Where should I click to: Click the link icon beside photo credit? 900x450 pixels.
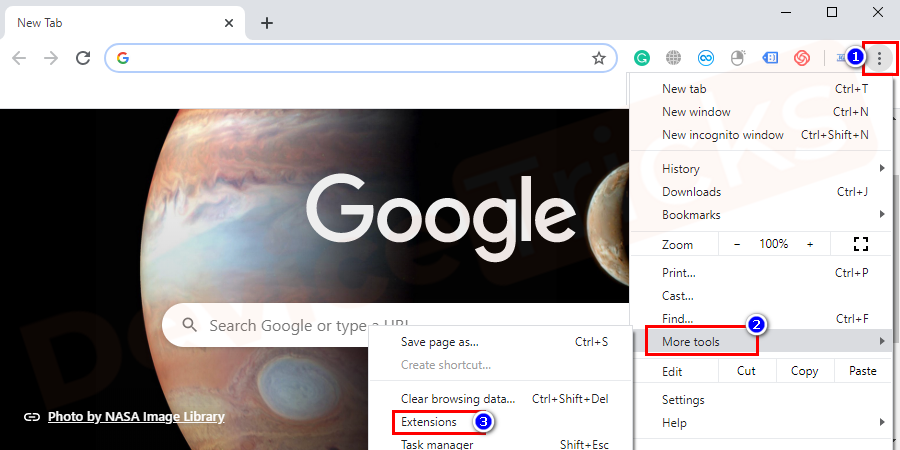32,417
